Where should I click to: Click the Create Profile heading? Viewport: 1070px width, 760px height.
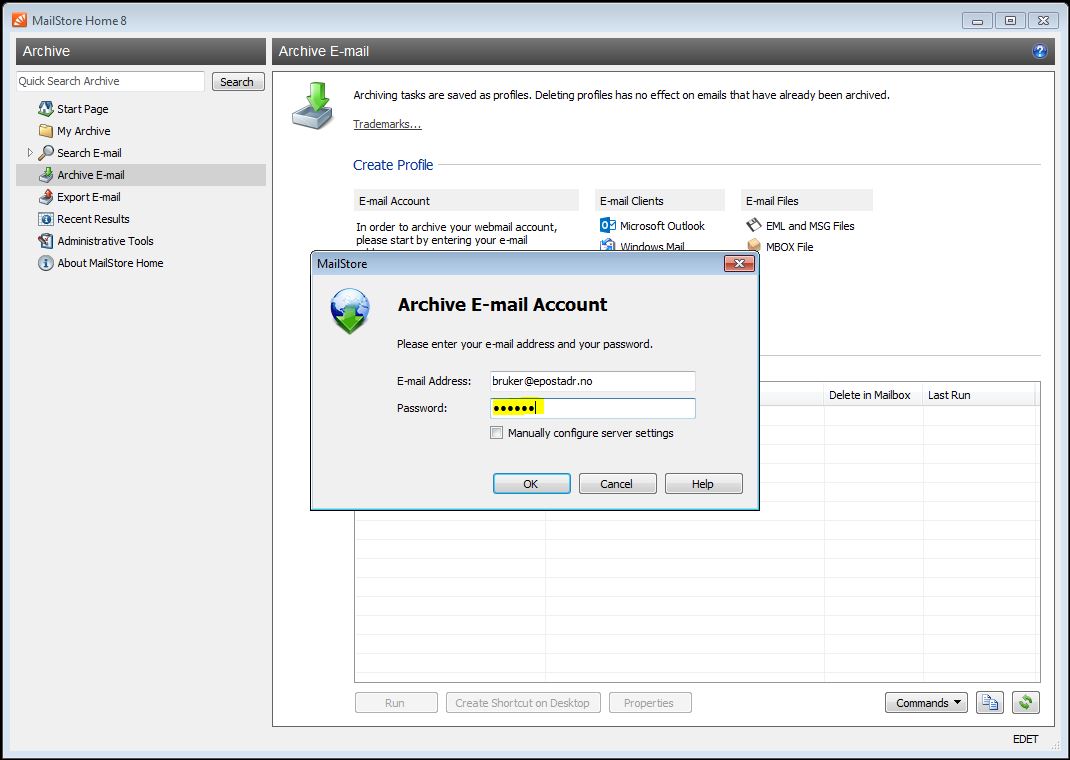click(x=393, y=165)
